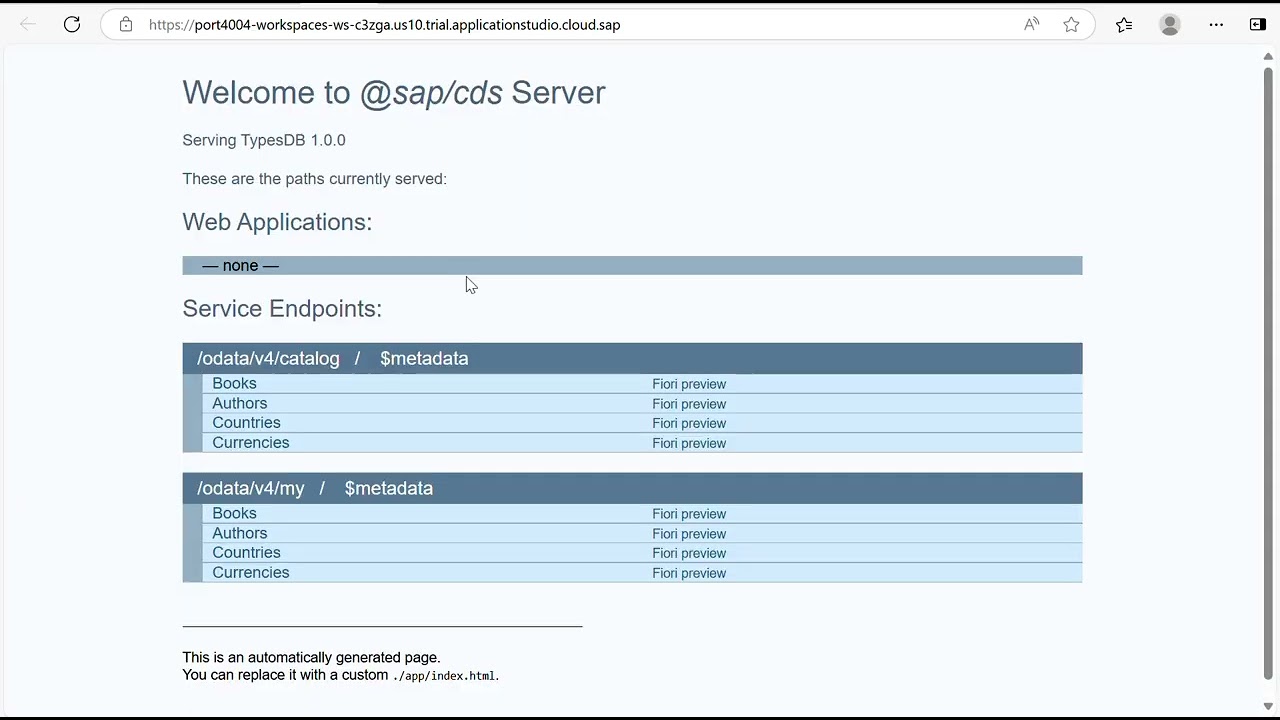Open Countries entity under catalog service
The height and width of the screenshot is (720, 1280).
pos(246,422)
